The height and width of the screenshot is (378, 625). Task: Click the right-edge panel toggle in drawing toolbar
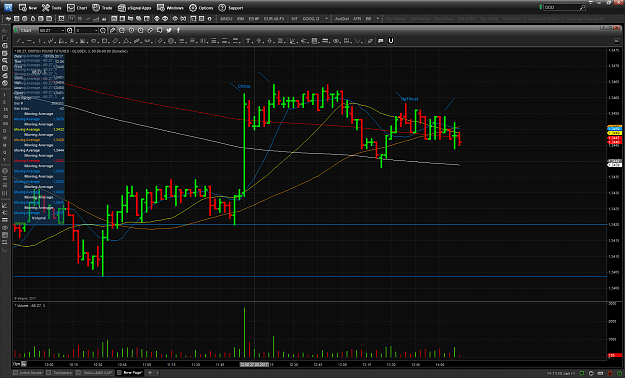click(x=617, y=41)
